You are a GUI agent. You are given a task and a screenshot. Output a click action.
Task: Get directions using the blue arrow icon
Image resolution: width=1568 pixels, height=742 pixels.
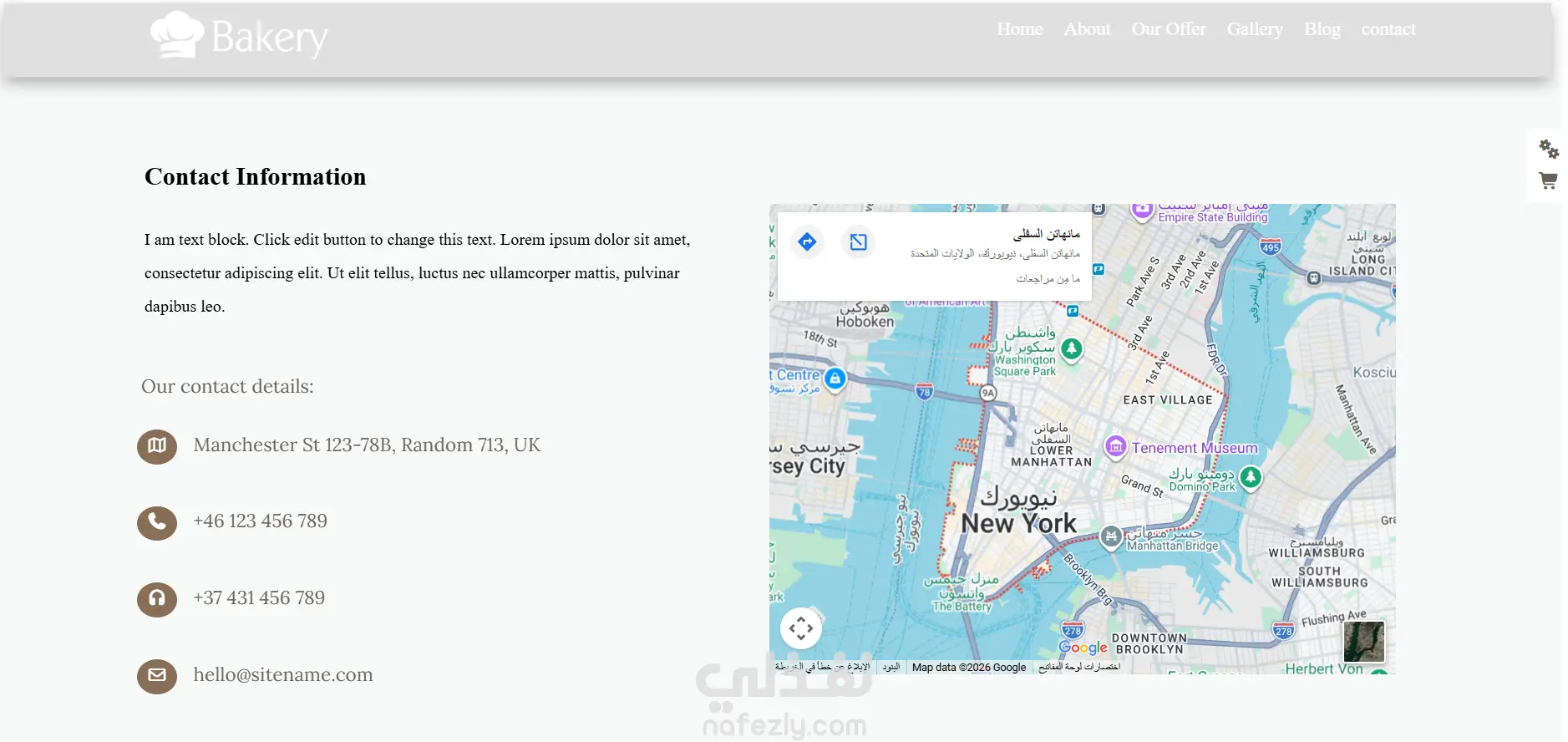(807, 242)
